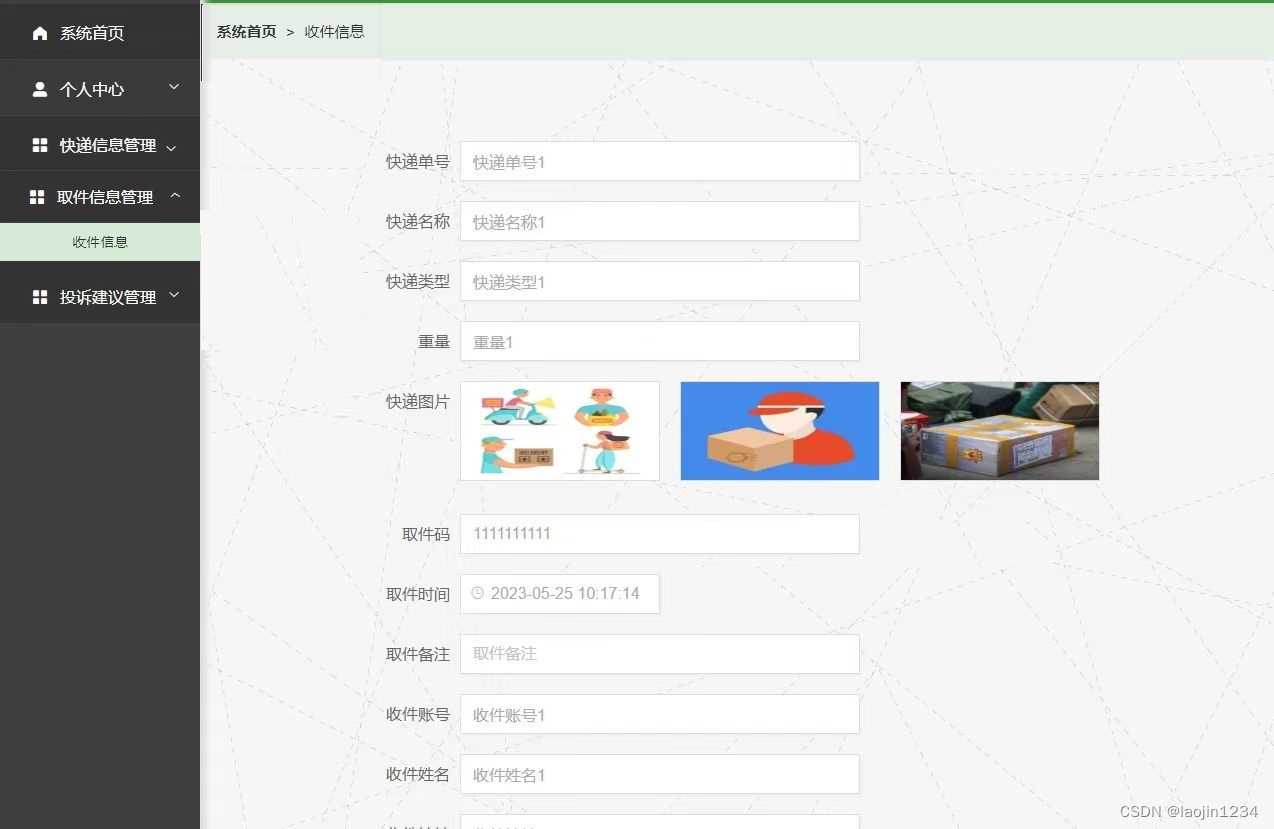Open the delivery cartoon people thumbnail
Viewport: 1274px width, 829px height.
(560, 430)
